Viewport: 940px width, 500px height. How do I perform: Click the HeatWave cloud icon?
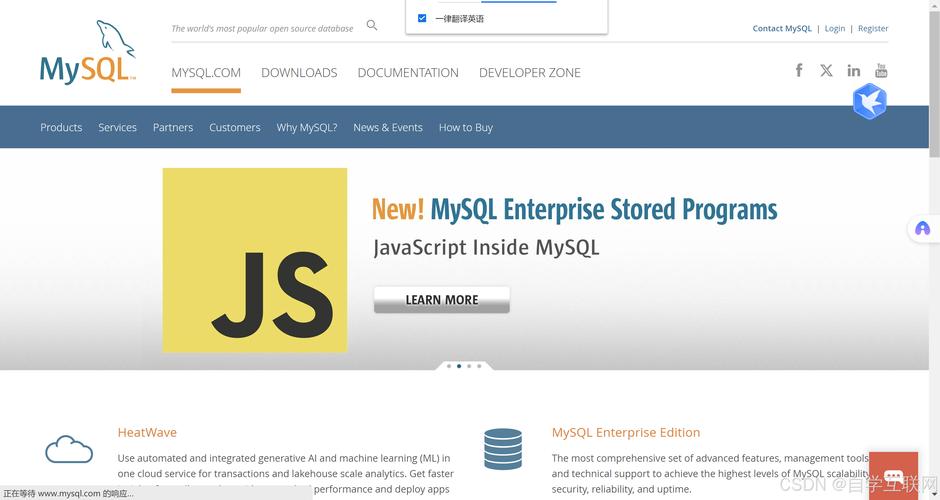(x=69, y=449)
